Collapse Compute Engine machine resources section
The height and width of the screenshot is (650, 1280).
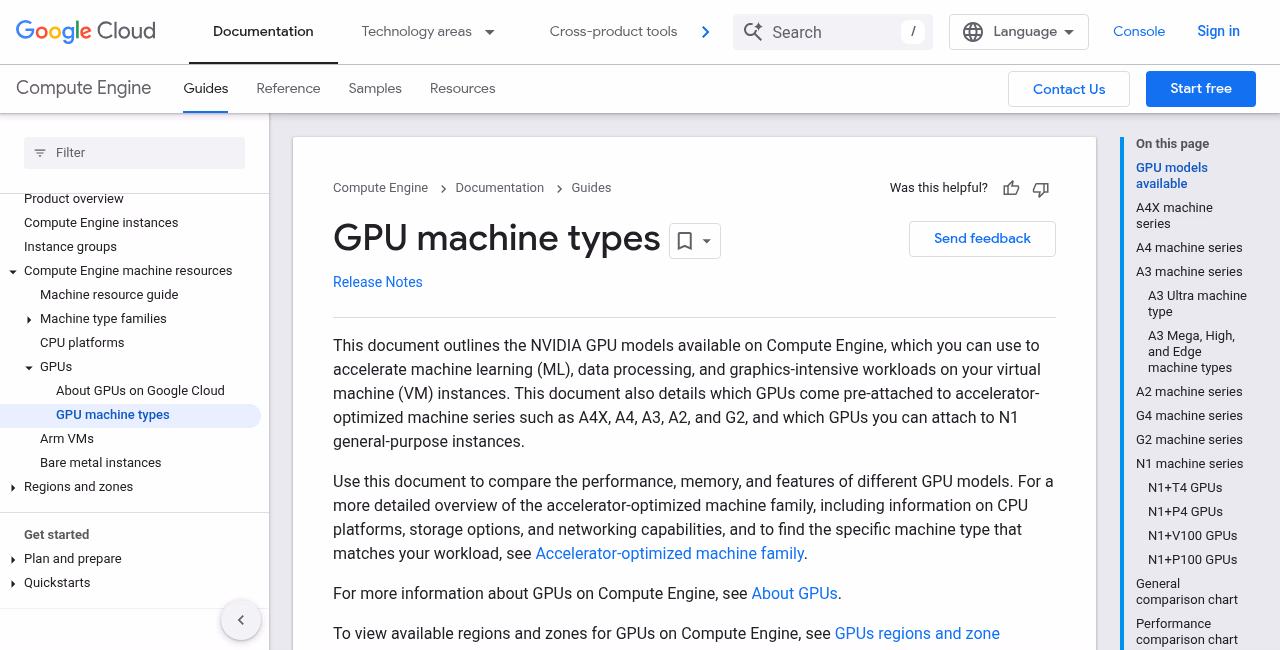[x=13, y=272]
